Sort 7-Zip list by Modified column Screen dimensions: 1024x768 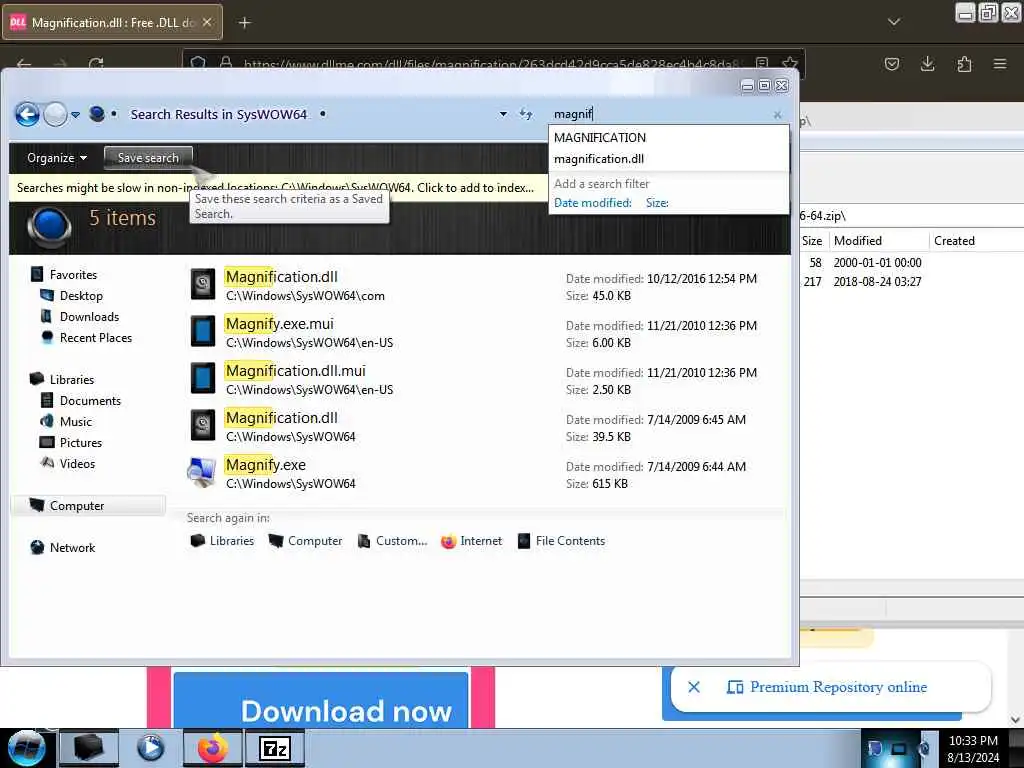pos(879,241)
